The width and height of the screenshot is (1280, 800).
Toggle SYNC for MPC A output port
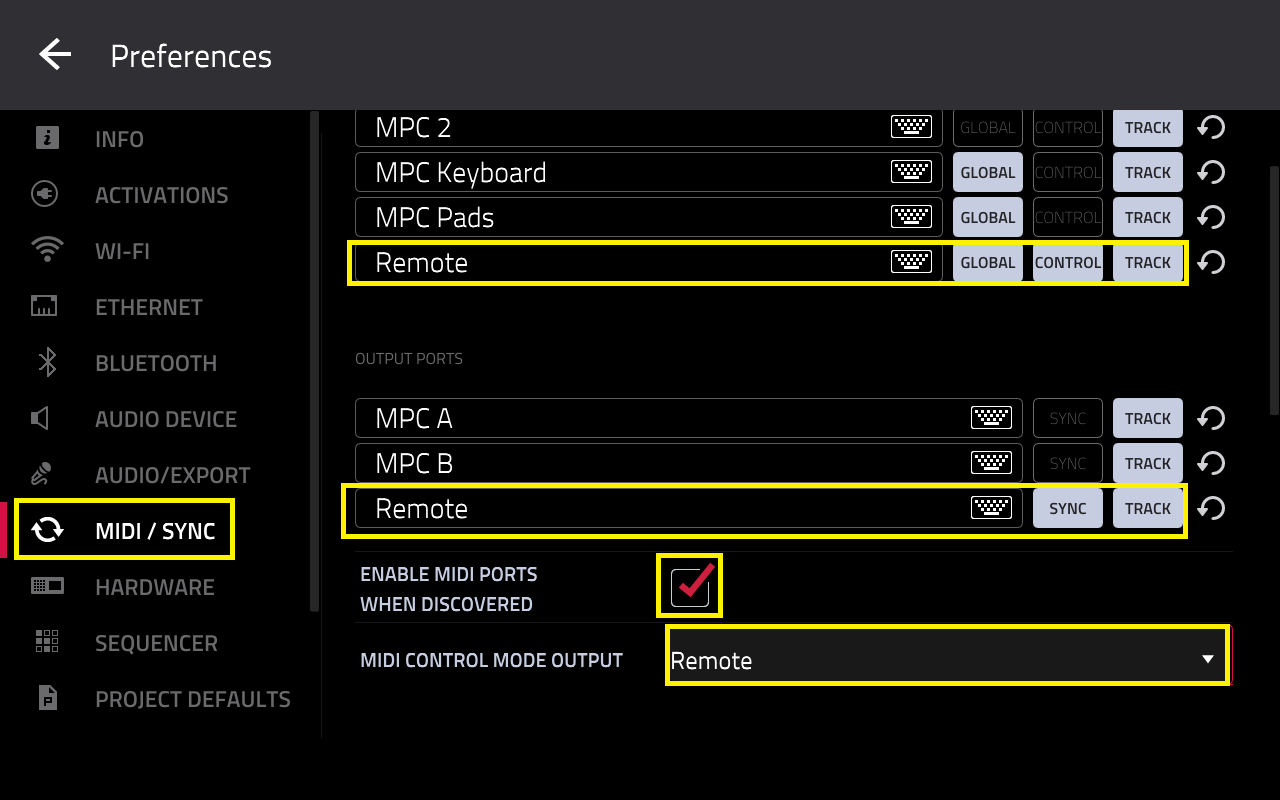coord(1068,418)
